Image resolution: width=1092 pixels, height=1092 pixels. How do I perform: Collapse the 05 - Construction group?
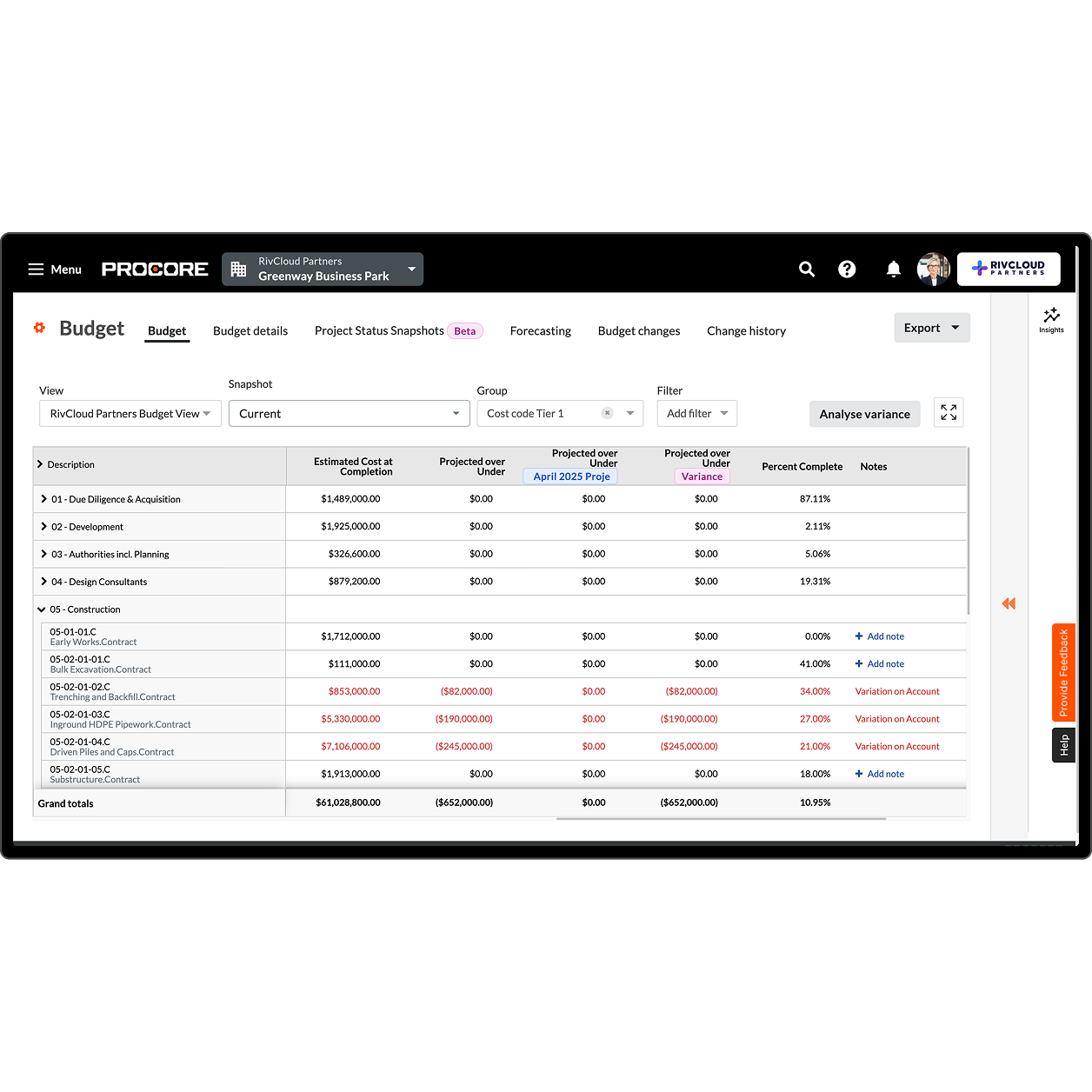pyautogui.click(x=41, y=609)
